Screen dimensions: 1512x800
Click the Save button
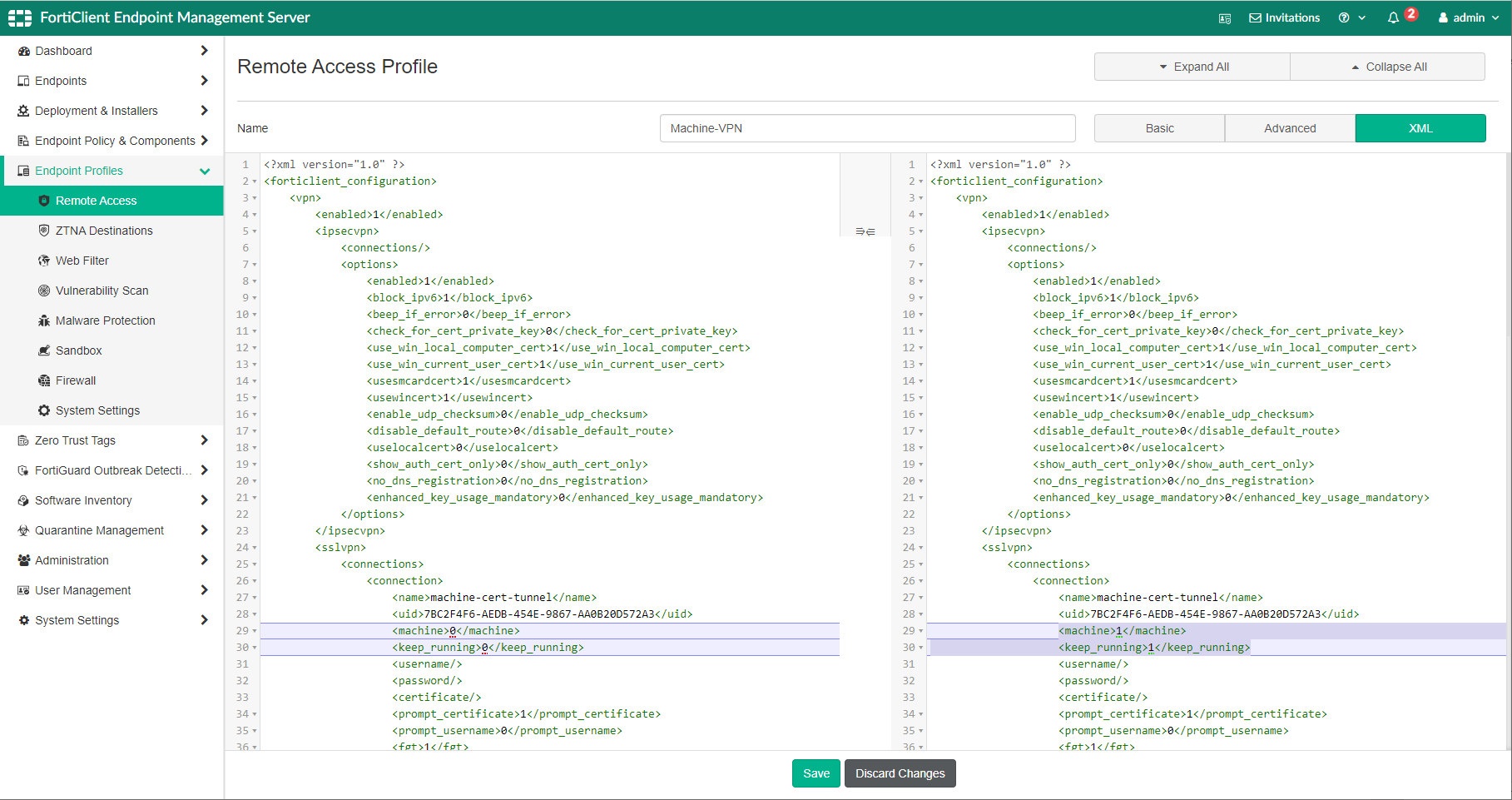click(x=815, y=773)
